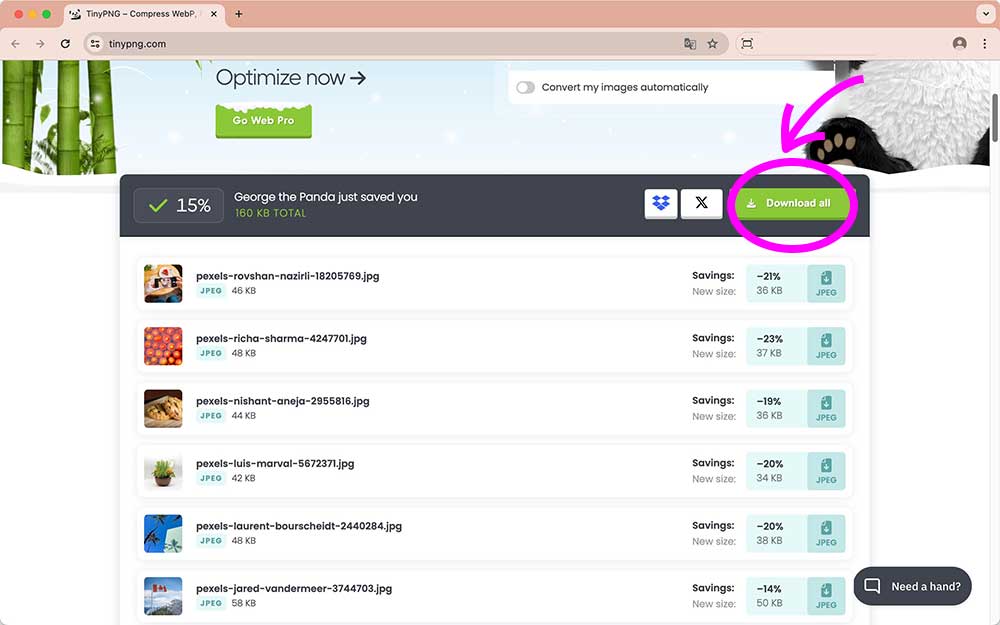Select the file name pexels-rovshan-nazirli-18205769.jpg
This screenshot has height=625, width=1000.
(x=288, y=276)
